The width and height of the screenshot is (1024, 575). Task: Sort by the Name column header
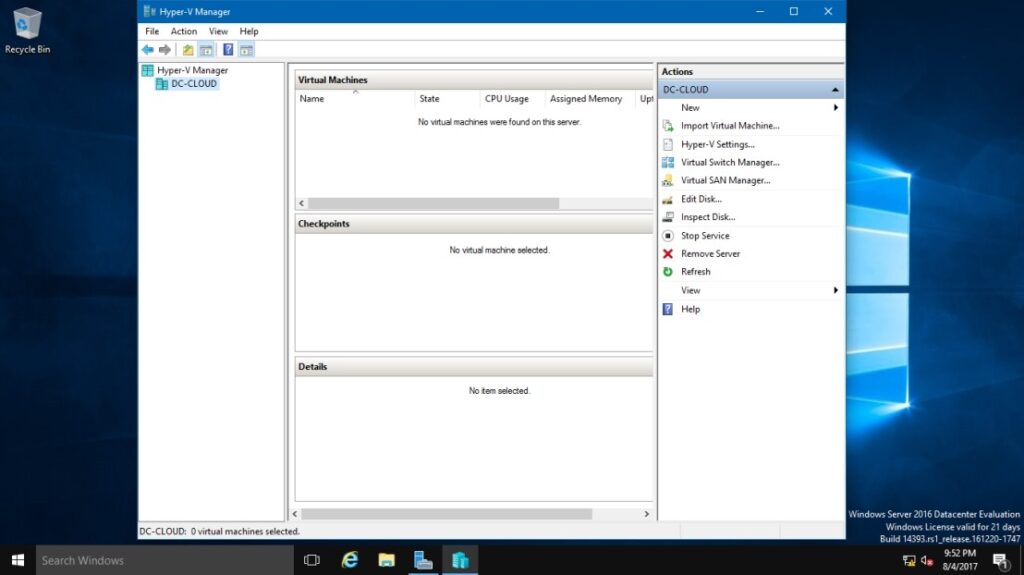click(355, 99)
